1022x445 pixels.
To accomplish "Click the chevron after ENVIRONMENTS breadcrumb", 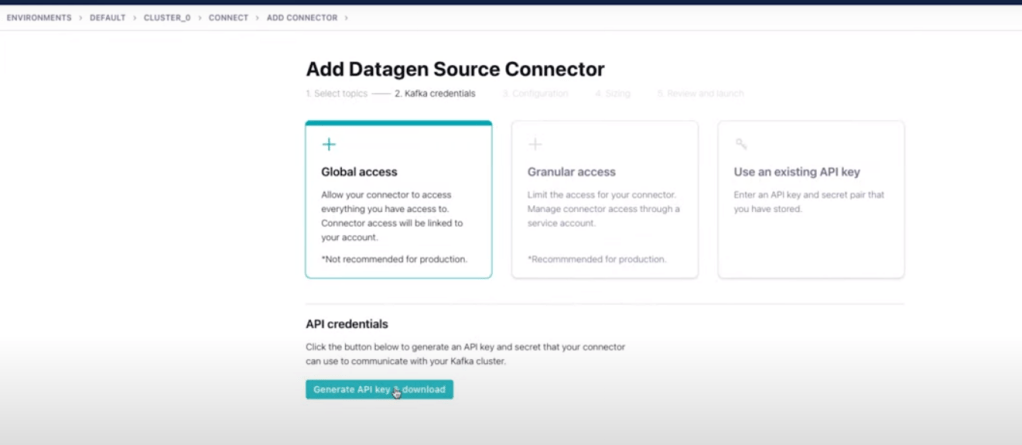I will [x=81, y=18].
